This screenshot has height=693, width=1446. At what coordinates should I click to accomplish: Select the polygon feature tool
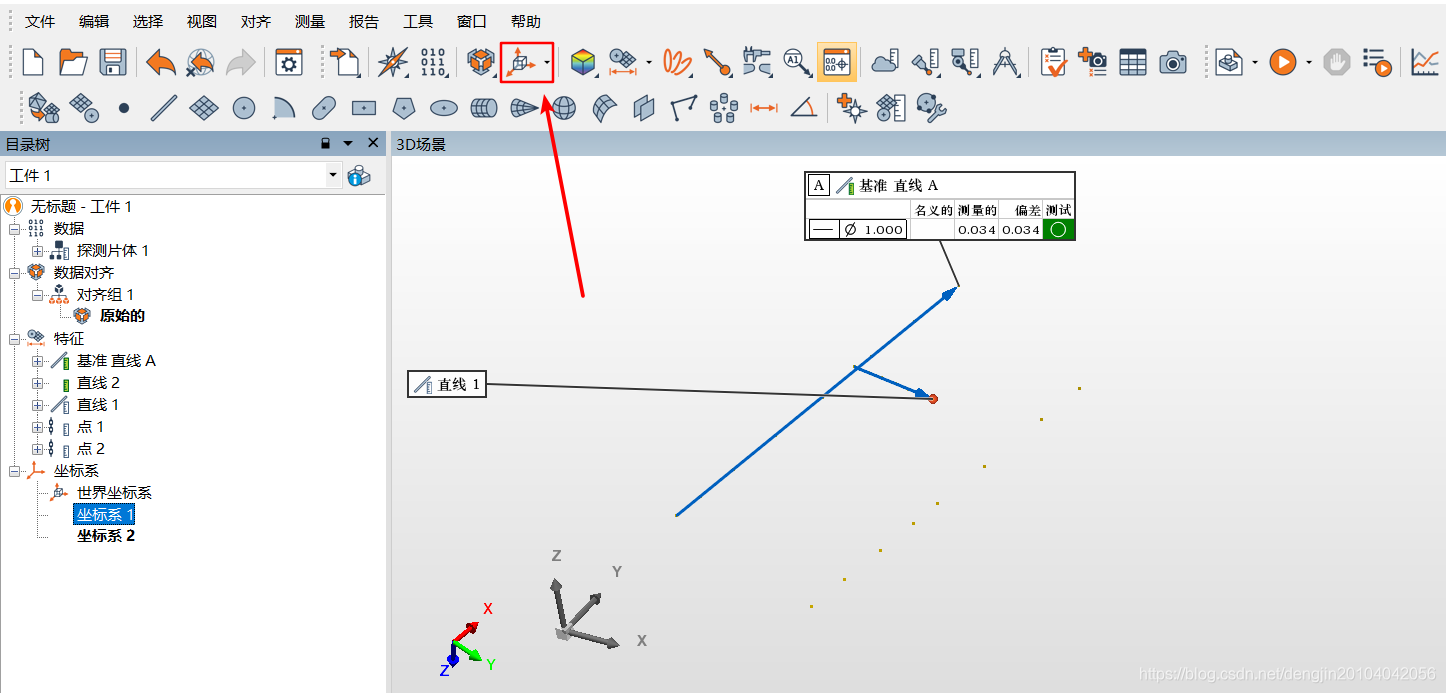(x=404, y=107)
